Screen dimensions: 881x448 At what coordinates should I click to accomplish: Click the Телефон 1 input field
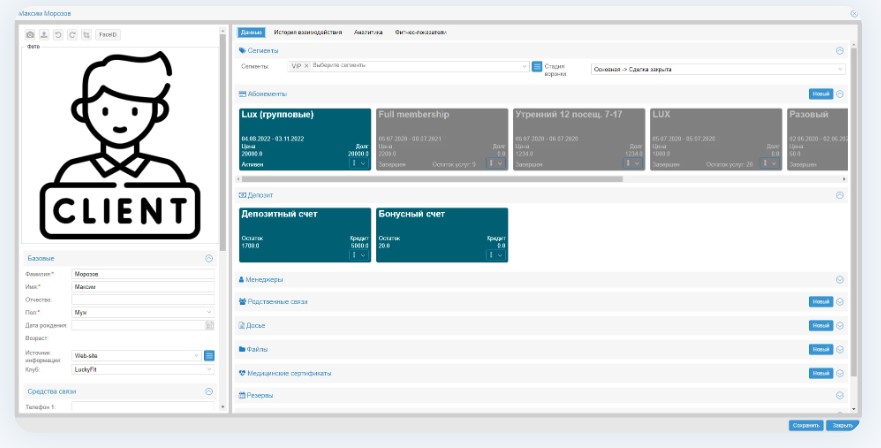click(x=143, y=406)
